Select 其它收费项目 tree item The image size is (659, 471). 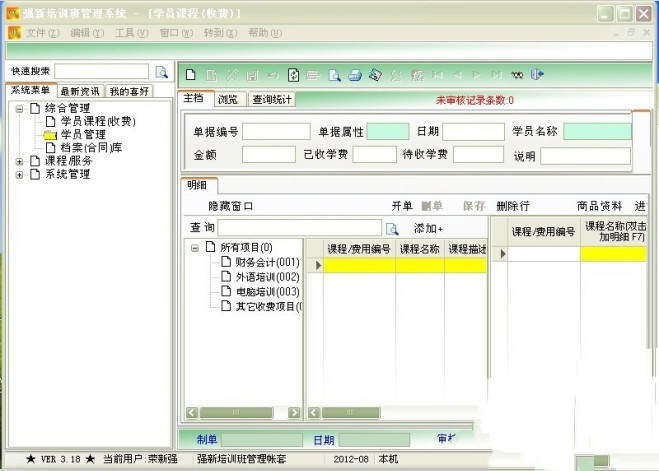(269, 307)
